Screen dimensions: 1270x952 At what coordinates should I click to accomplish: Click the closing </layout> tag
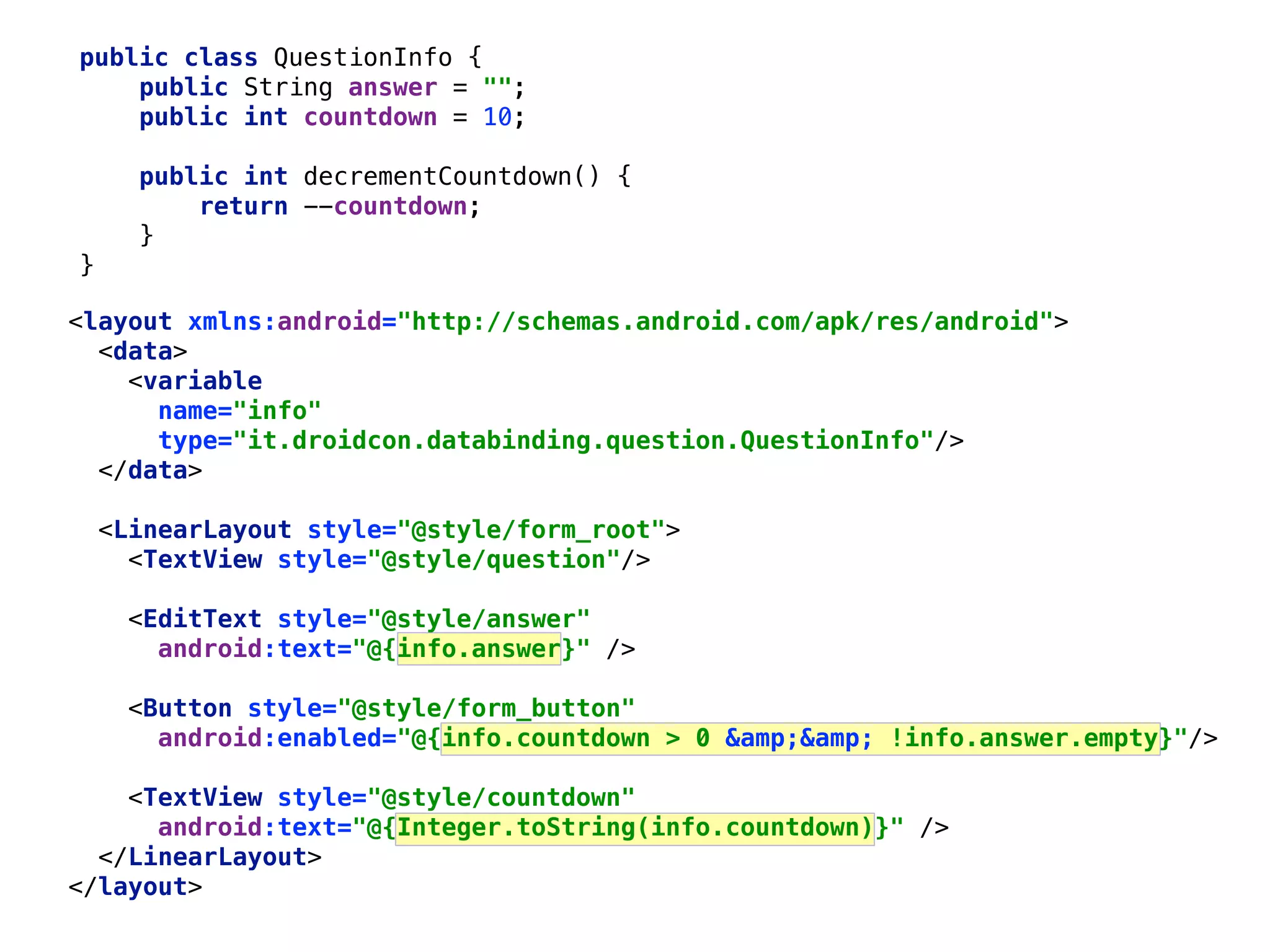135,887
